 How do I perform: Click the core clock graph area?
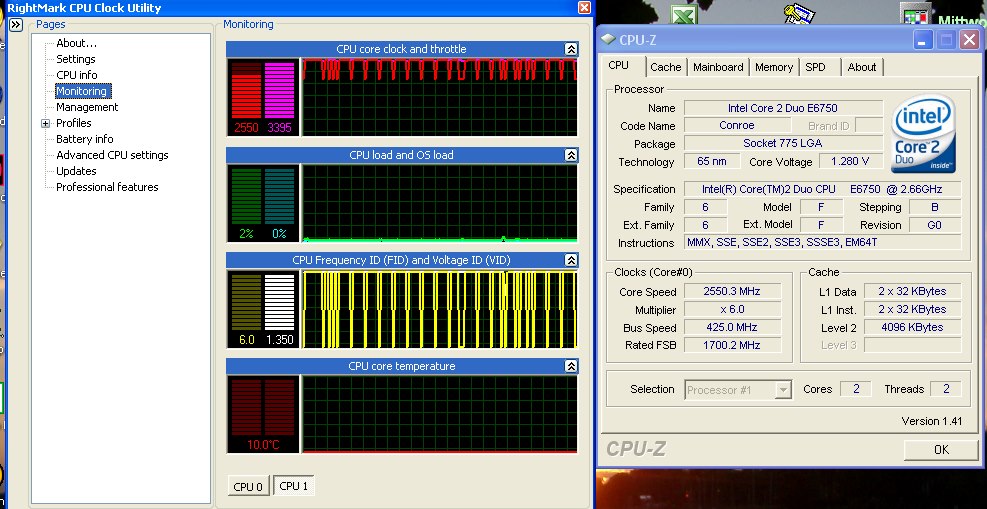point(439,97)
